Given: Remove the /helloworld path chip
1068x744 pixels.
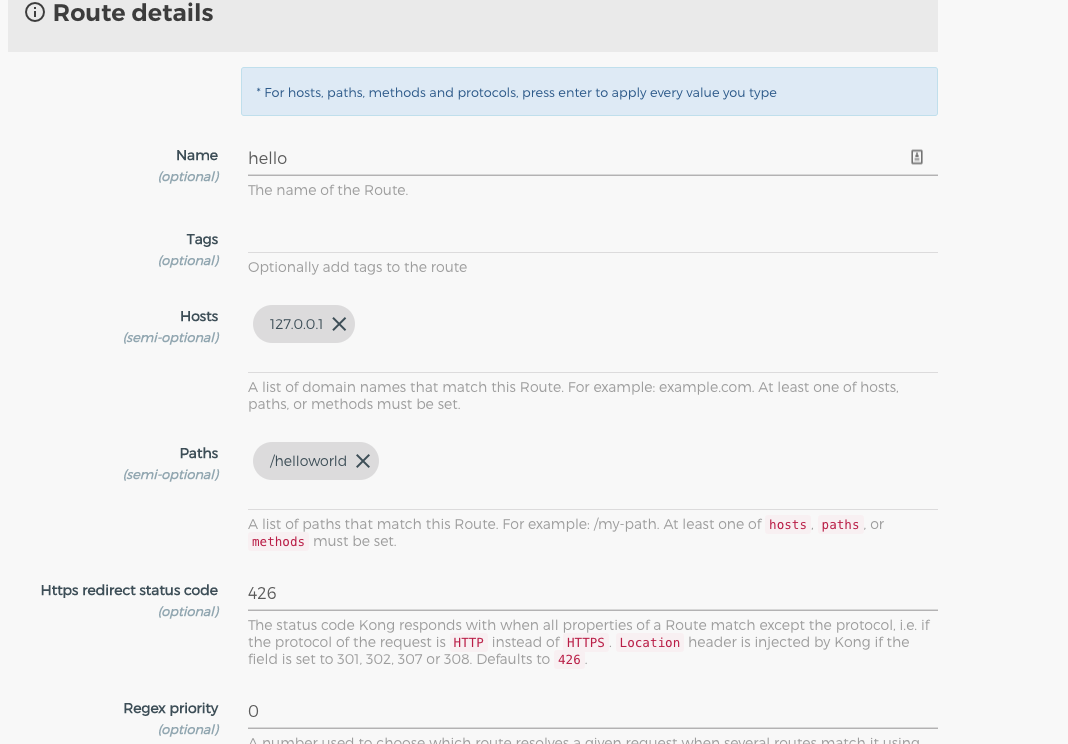Looking at the screenshot, I should coord(363,461).
